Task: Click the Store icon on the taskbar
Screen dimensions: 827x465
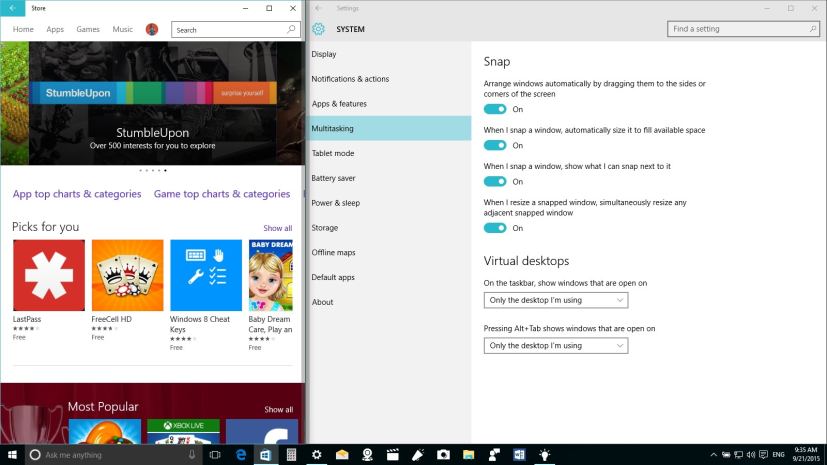Action: 265,454
